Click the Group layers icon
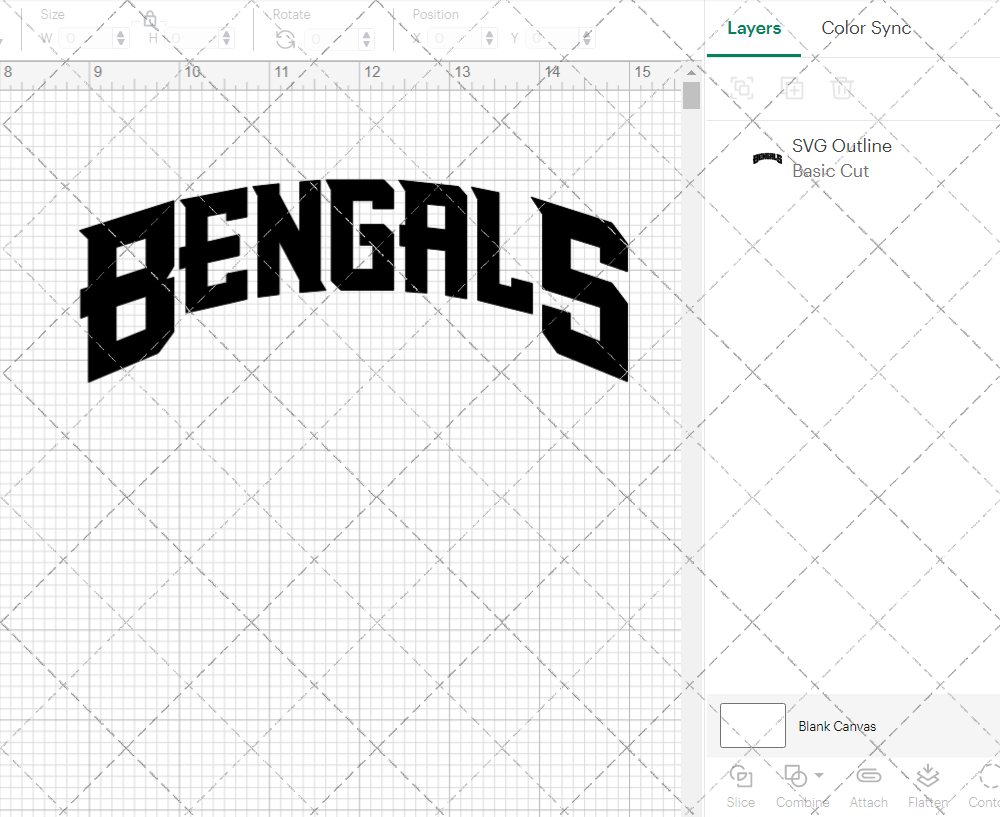Screen dimensions: 1000x817 [x=742, y=87]
